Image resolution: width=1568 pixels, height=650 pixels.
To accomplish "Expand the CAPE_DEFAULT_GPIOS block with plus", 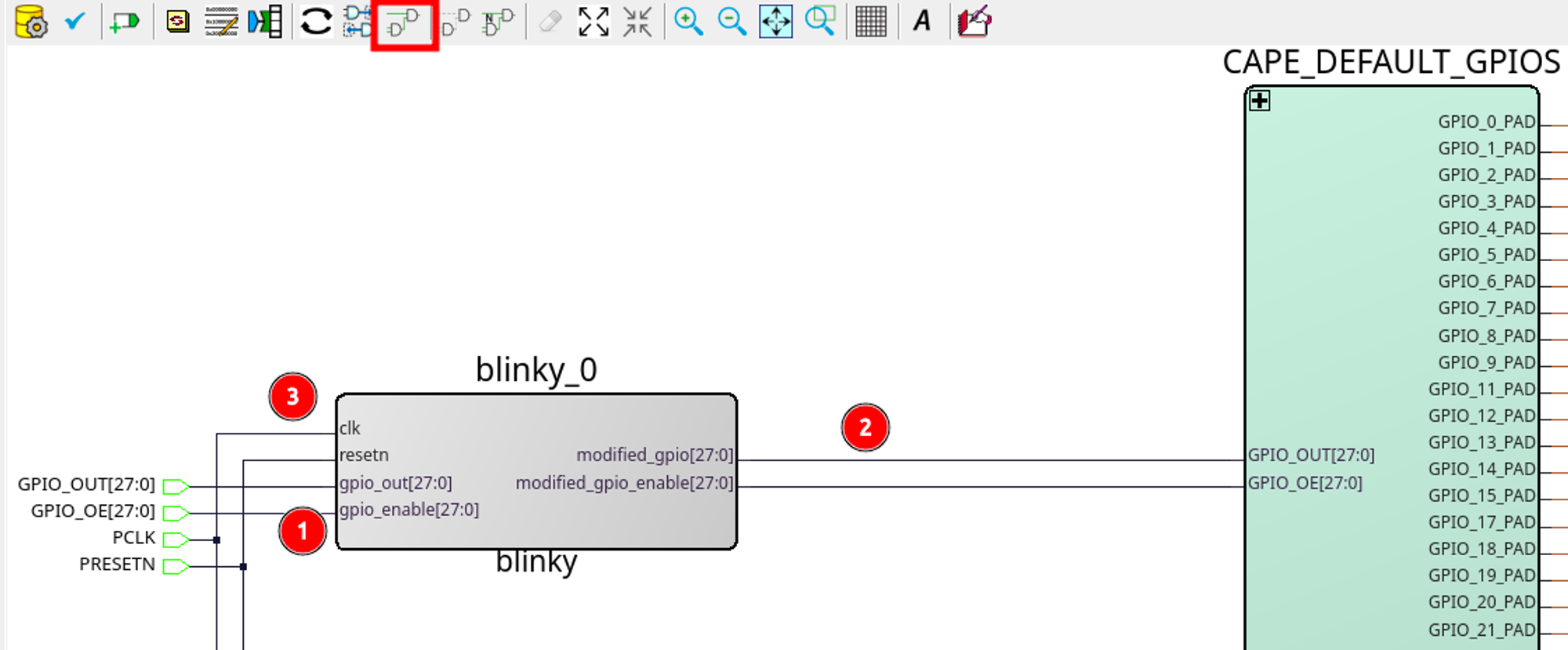I will point(1260,101).
